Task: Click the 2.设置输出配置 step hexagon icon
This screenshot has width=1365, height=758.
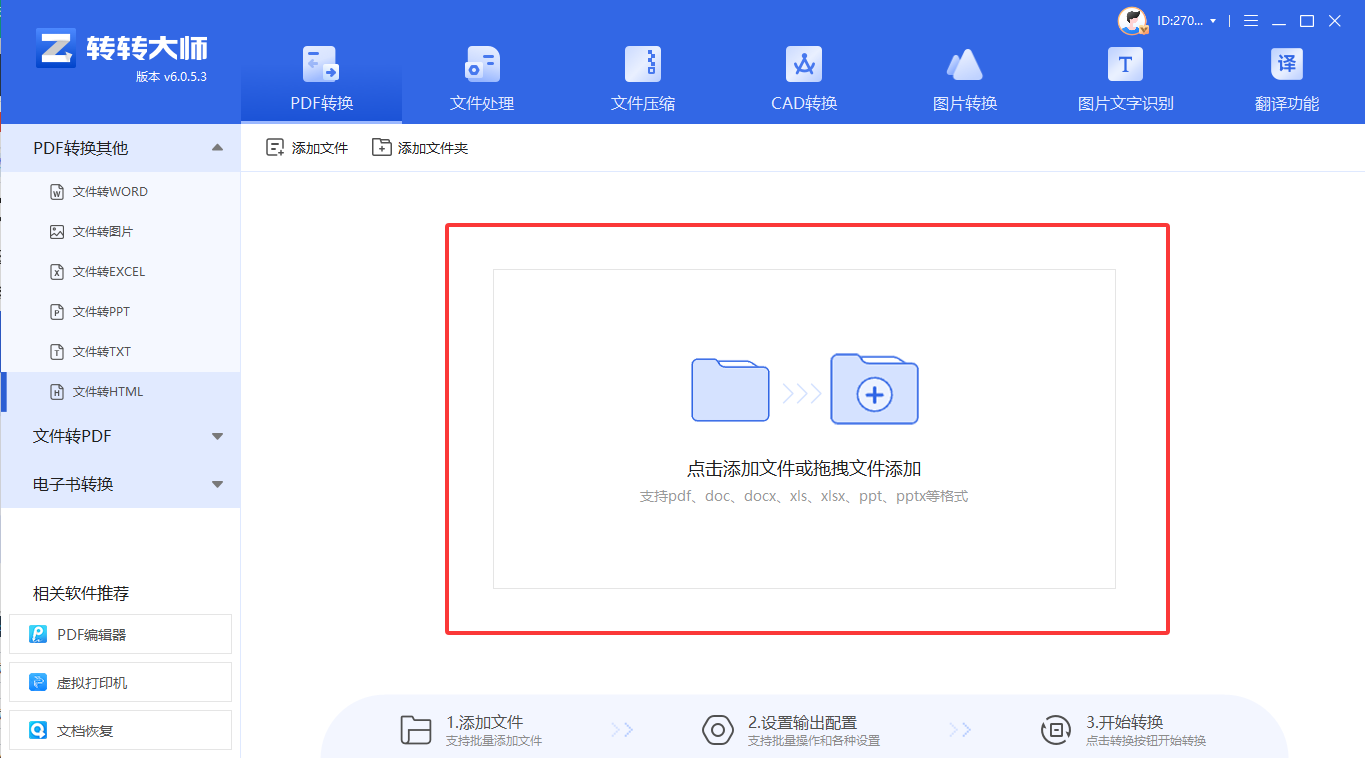Action: click(x=718, y=730)
